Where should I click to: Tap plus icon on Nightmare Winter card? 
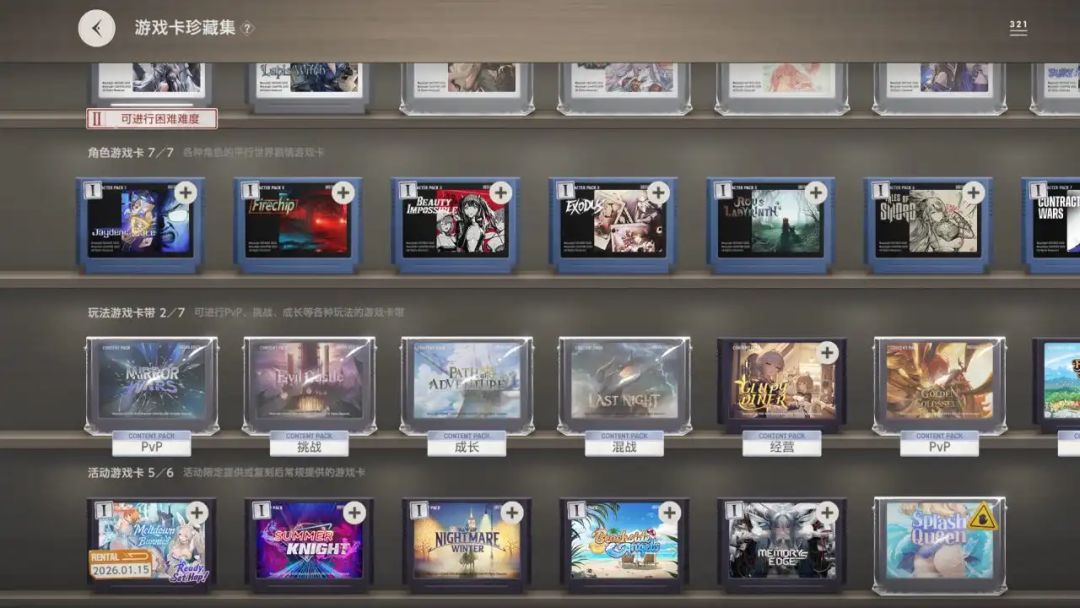point(512,512)
